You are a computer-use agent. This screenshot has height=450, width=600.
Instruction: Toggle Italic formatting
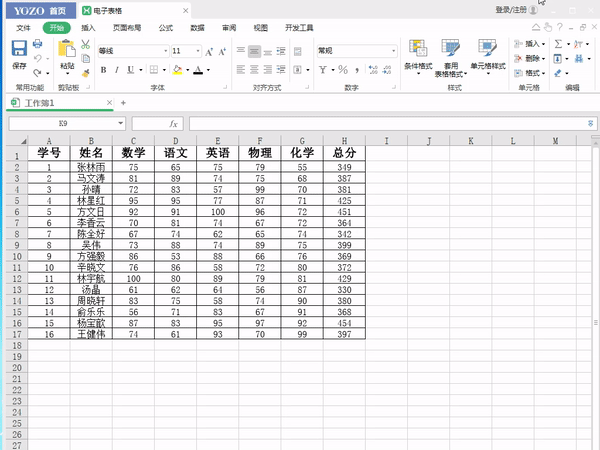coord(117,70)
